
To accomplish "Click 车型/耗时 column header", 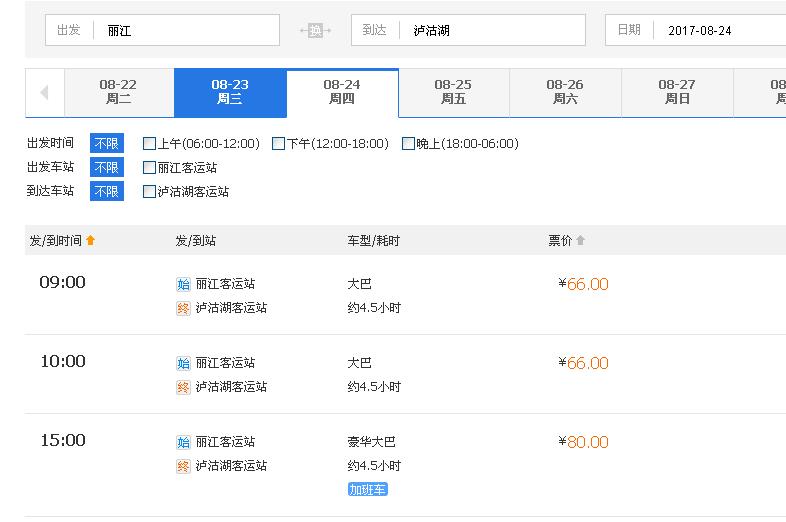I will point(373,241).
